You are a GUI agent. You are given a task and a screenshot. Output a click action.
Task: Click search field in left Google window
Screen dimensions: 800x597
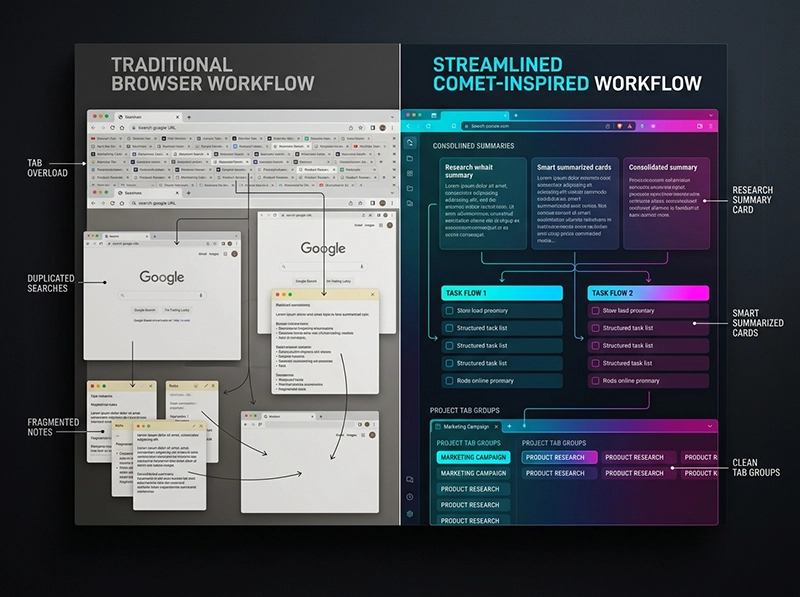(162, 295)
